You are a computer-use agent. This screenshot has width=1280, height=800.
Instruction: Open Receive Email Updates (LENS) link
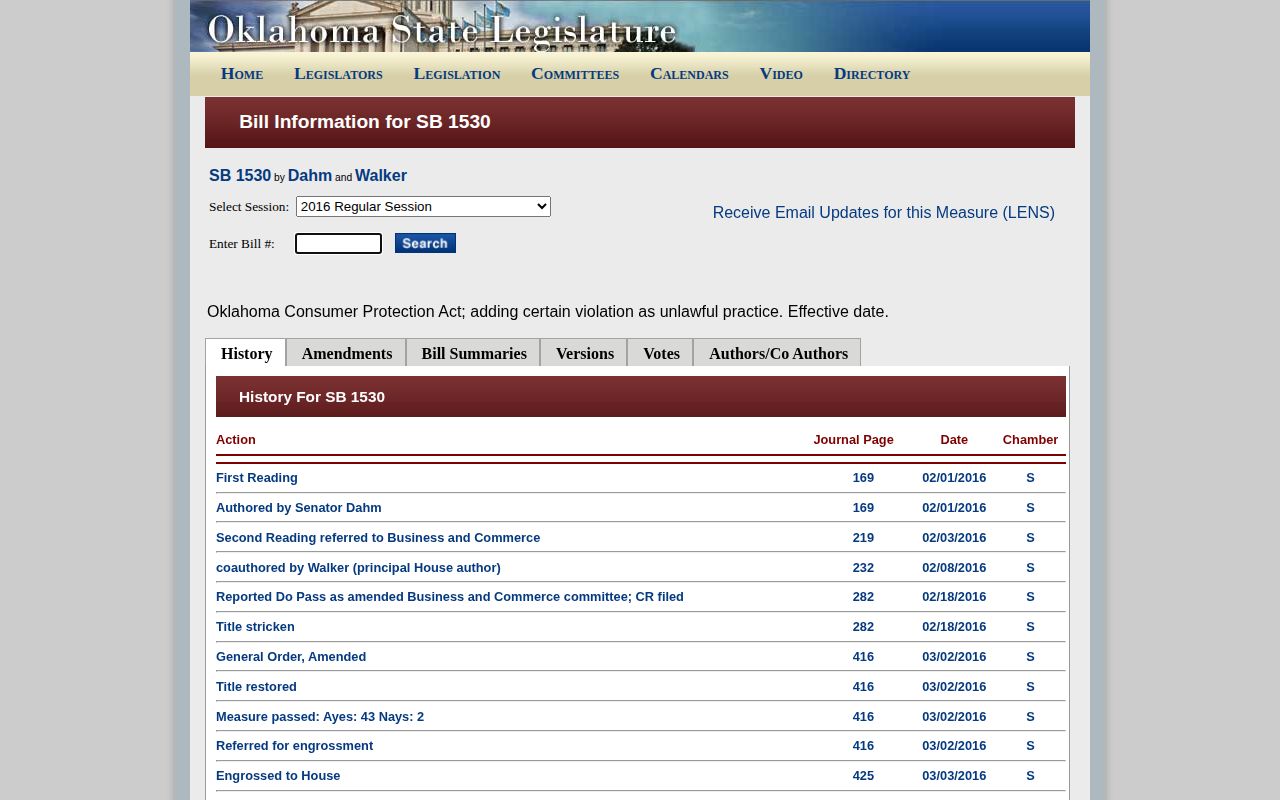tap(883, 212)
